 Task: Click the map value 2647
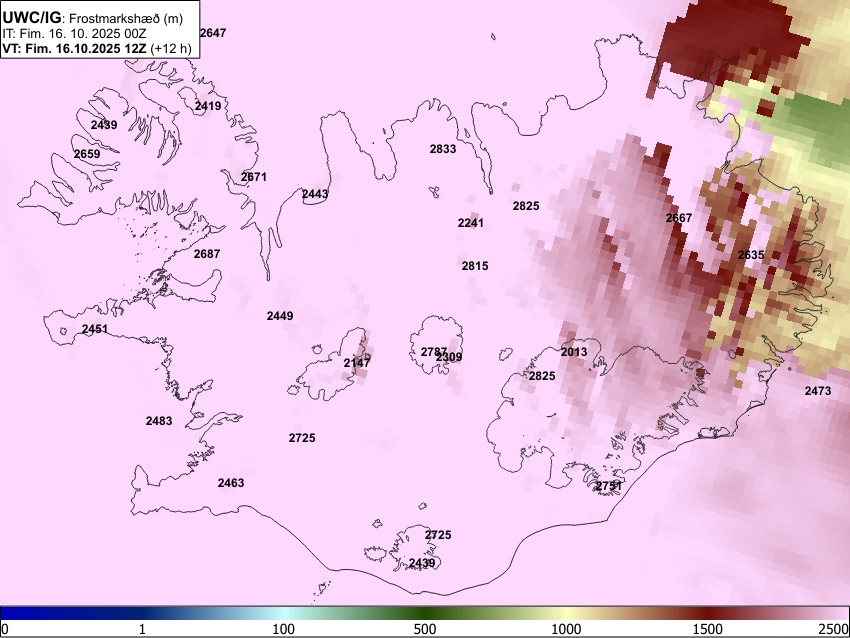pos(212,33)
